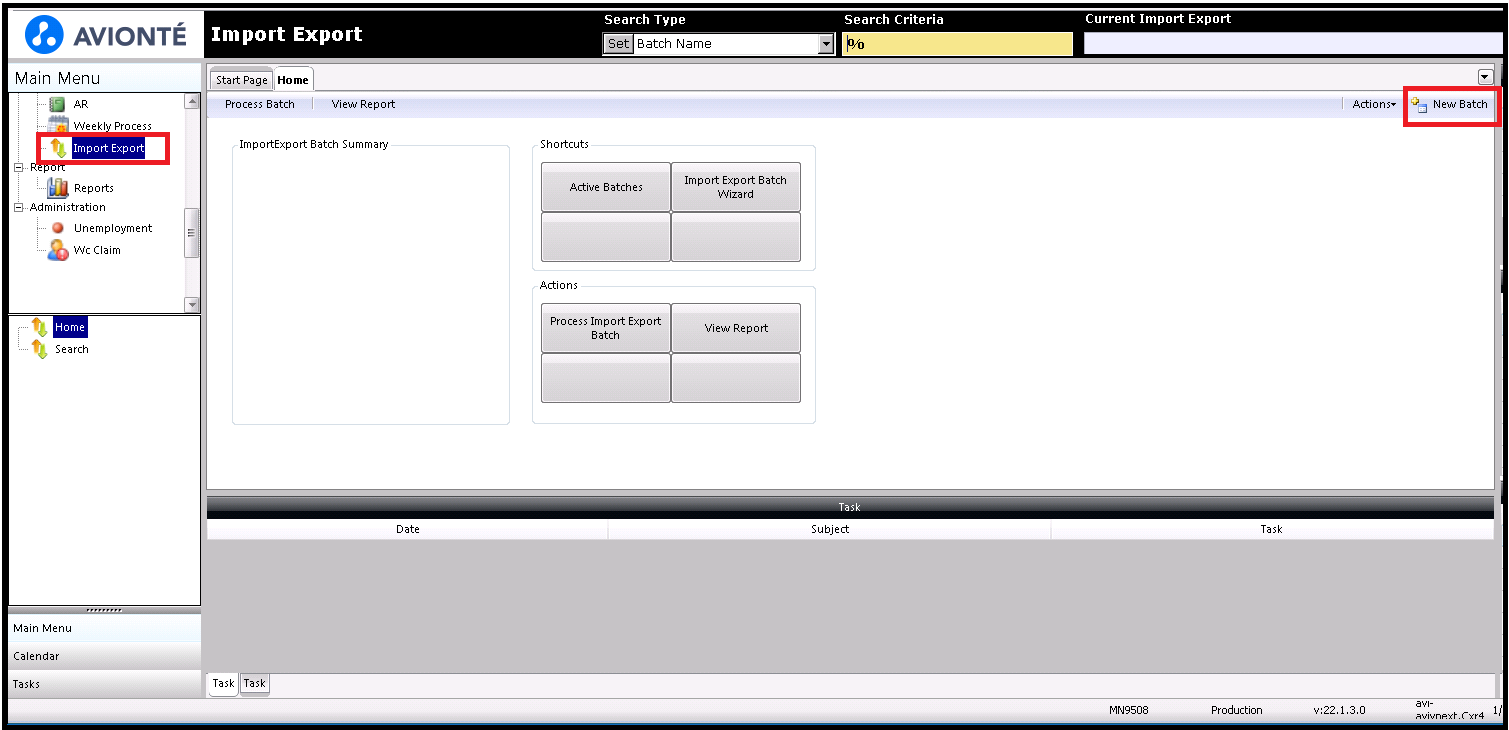Open AR in the Main Menu
The height and width of the screenshot is (730, 1509).
coord(81,104)
